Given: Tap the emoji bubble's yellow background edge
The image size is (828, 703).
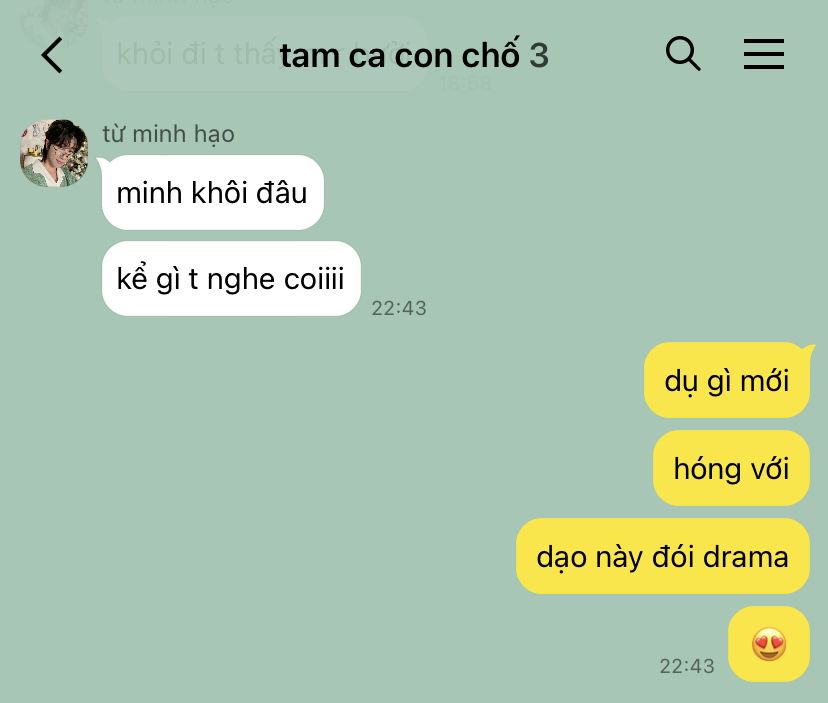Looking at the screenshot, I should [738, 644].
